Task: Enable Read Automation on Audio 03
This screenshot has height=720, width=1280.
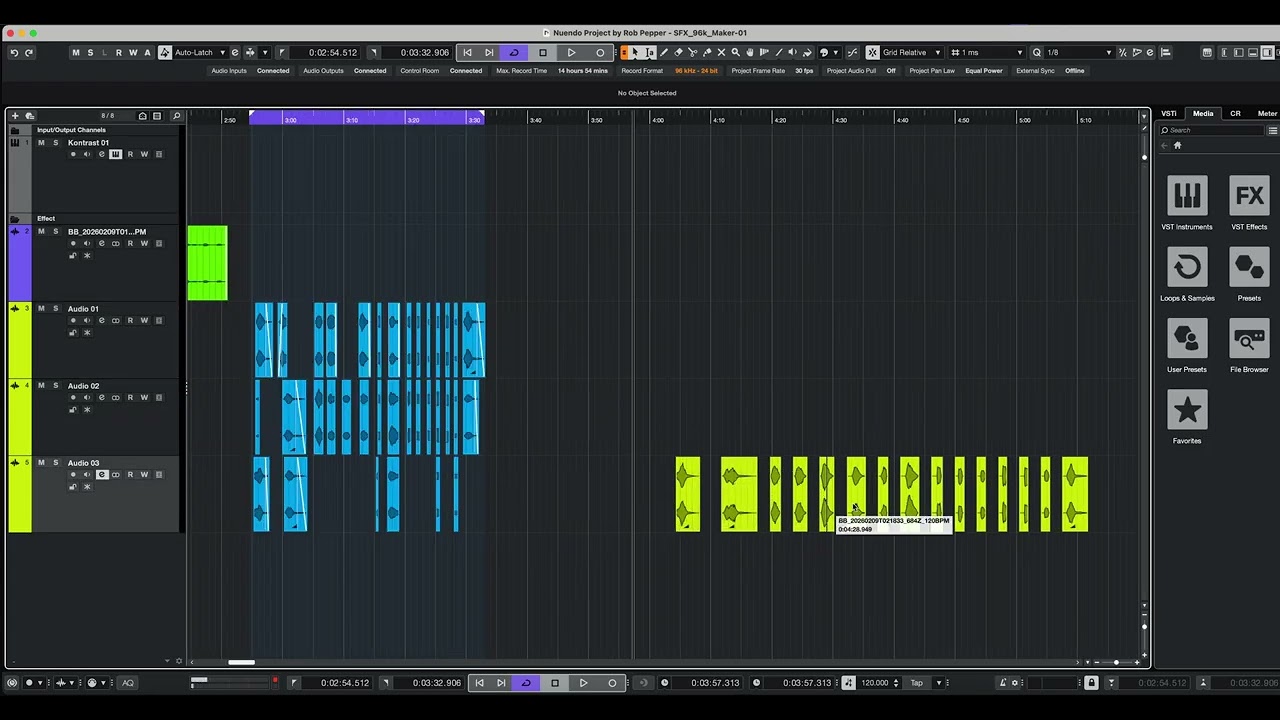Action: tap(130, 475)
